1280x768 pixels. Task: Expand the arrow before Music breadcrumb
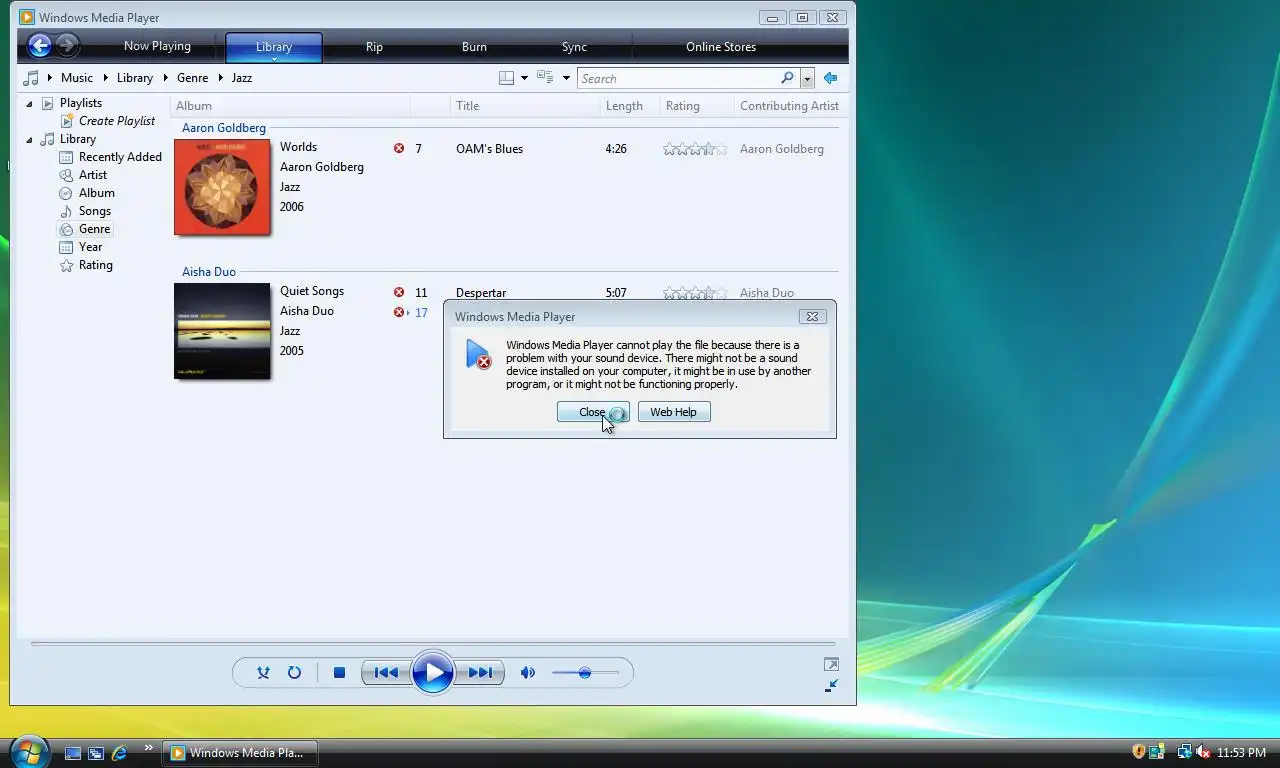50,78
